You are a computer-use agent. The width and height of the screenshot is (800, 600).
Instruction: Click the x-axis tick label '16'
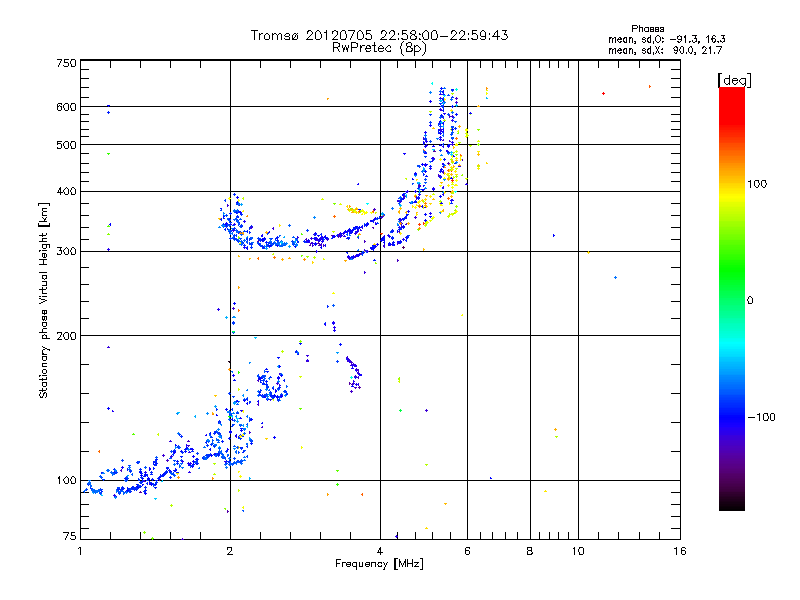coord(680,551)
